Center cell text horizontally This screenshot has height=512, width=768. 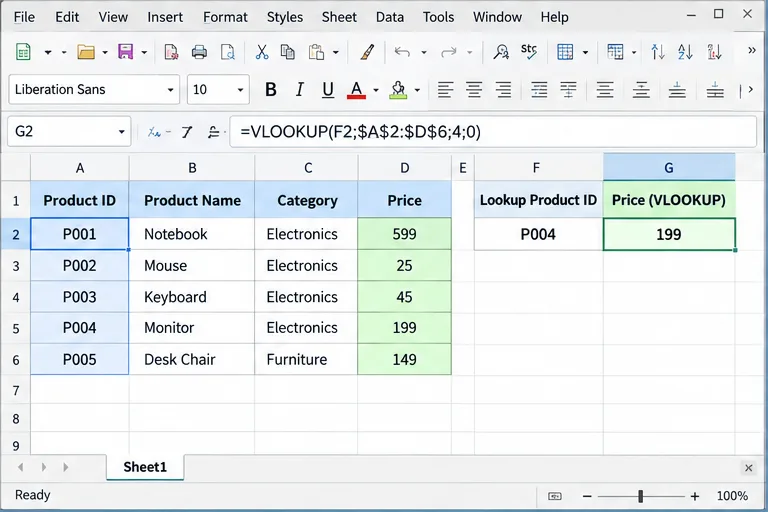(474, 90)
